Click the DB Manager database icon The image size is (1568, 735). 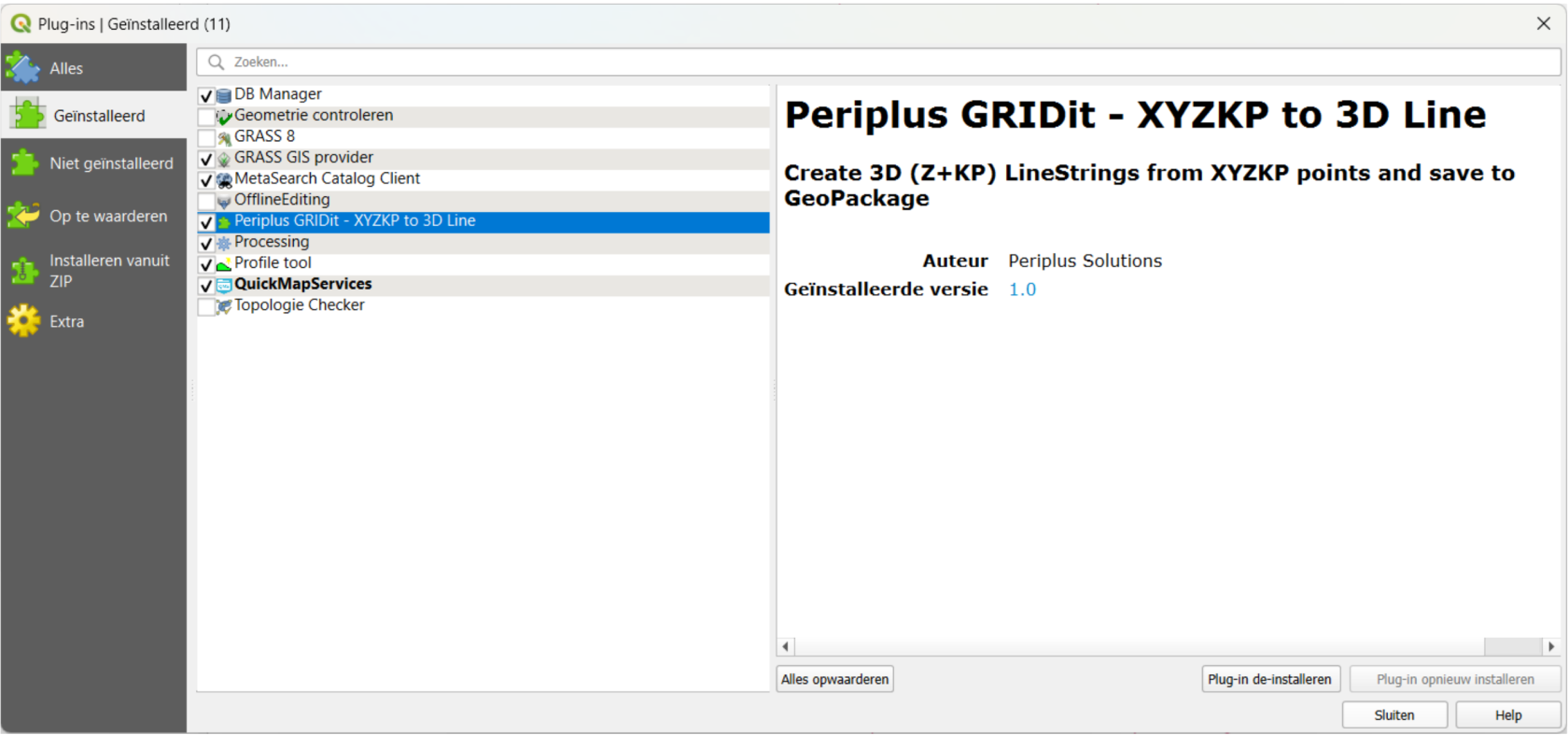(x=224, y=95)
